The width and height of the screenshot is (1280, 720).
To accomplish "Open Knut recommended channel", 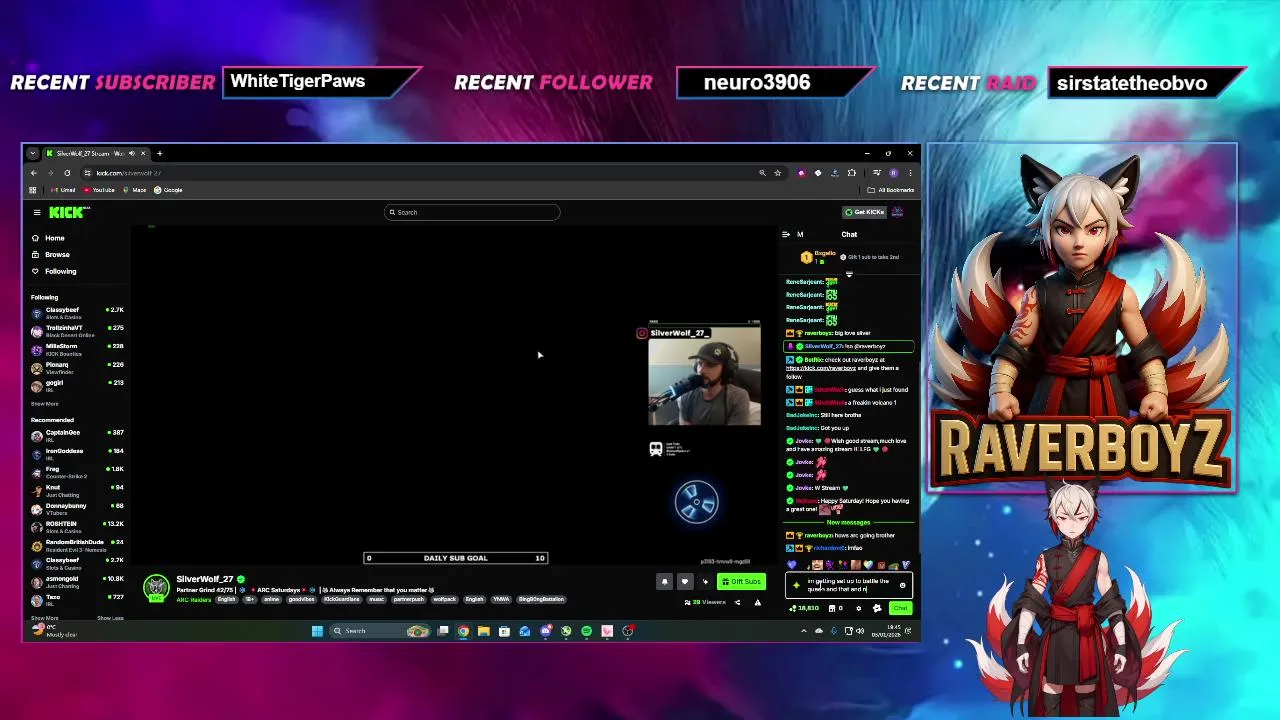I will (78, 489).
